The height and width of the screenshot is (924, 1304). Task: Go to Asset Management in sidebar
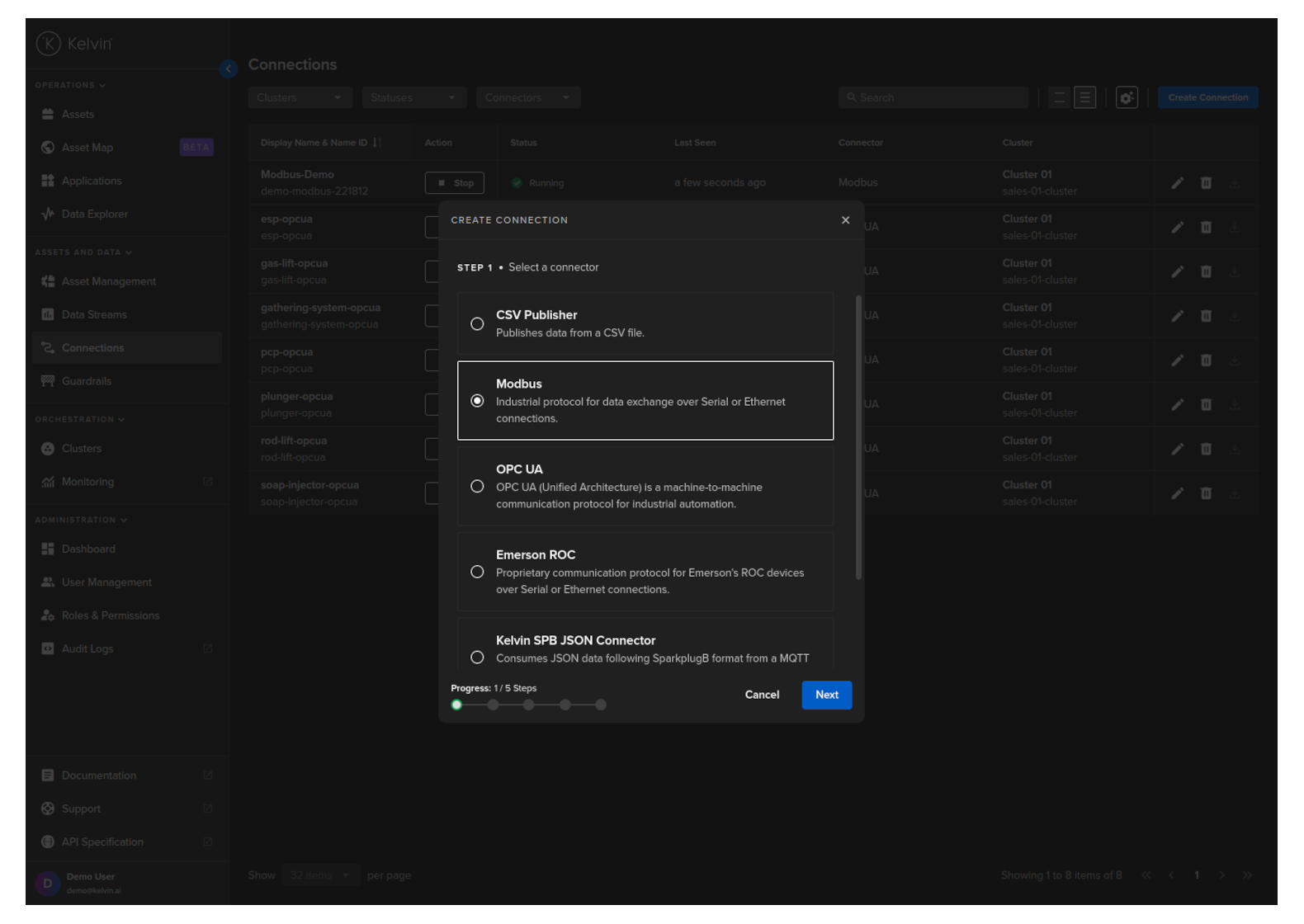click(x=108, y=281)
